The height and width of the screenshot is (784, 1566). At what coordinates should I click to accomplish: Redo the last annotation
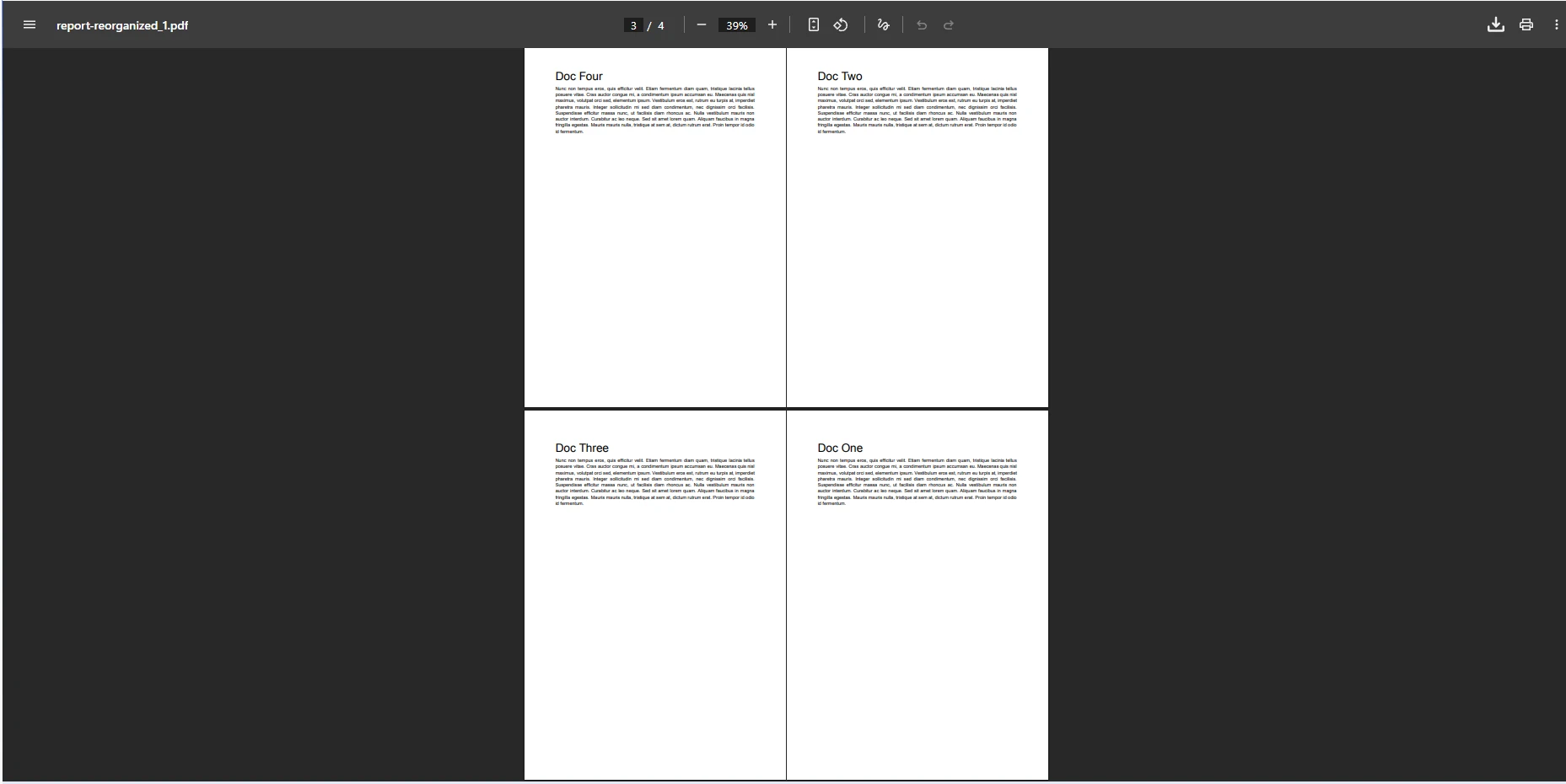949,24
